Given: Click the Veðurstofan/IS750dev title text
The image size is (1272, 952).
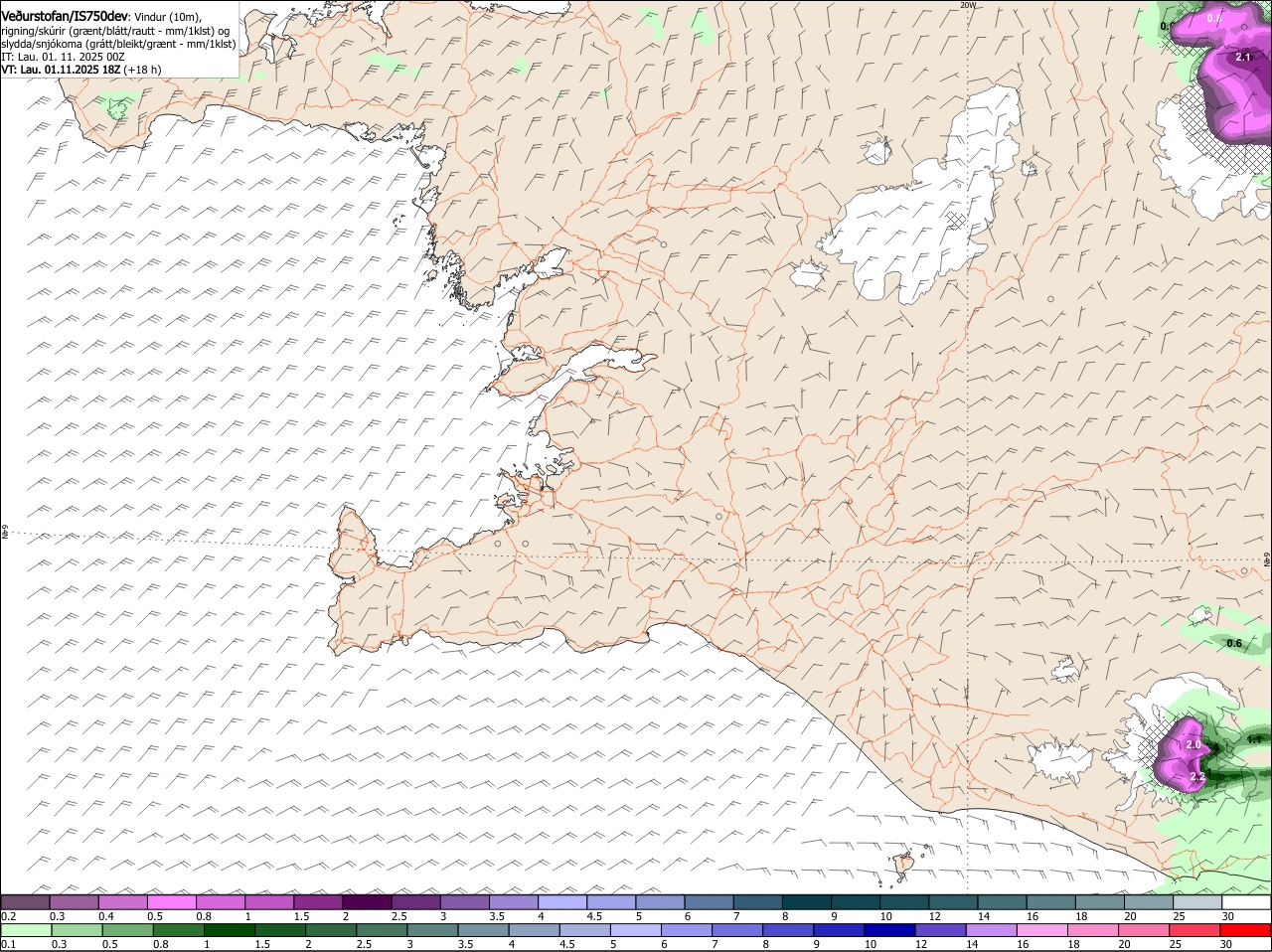Looking at the screenshot, I should (x=65, y=17).
